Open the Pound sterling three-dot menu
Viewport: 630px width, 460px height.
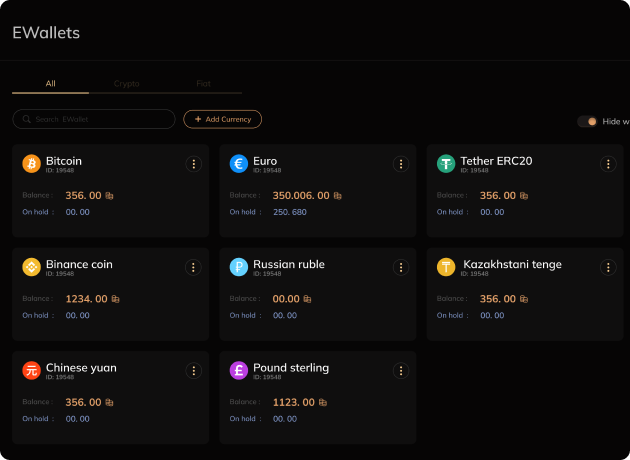[401, 371]
